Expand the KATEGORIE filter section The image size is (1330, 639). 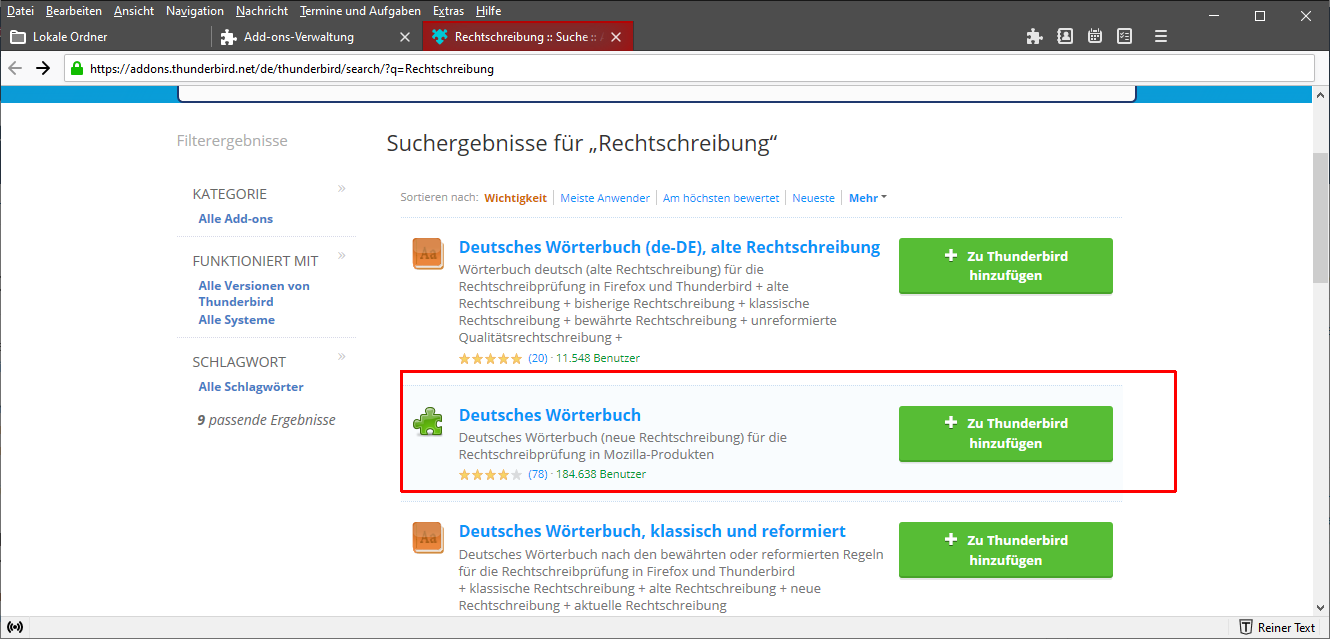[341, 188]
